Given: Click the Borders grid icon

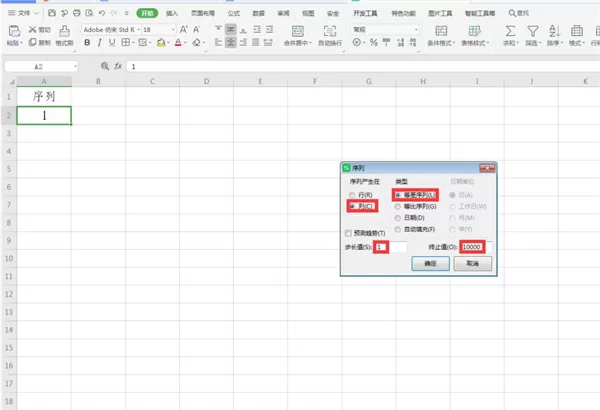Looking at the screenshot, I should [125, 42].
